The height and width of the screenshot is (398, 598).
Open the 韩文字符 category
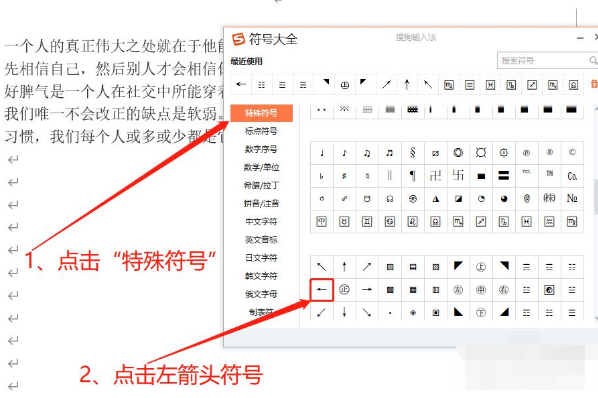261,276
